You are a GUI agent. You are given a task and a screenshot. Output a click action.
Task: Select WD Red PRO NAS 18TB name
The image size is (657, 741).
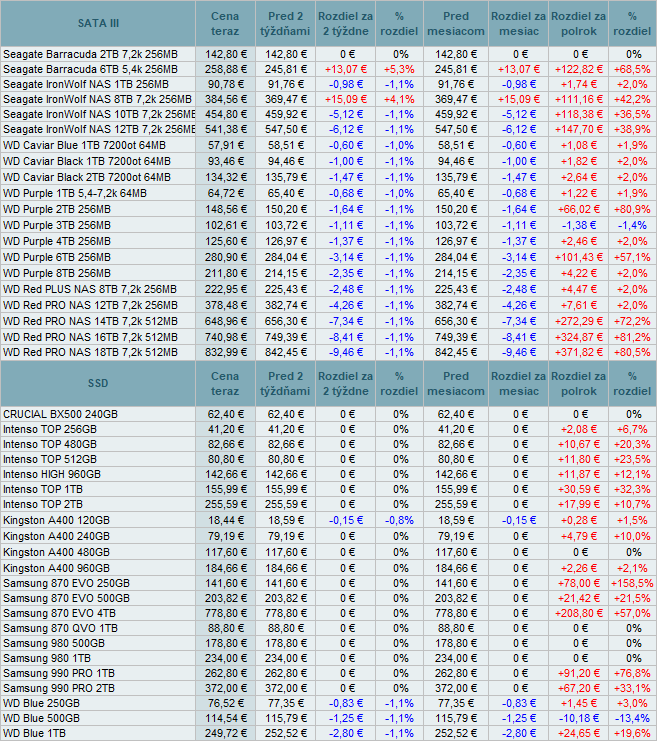point(90,353)
